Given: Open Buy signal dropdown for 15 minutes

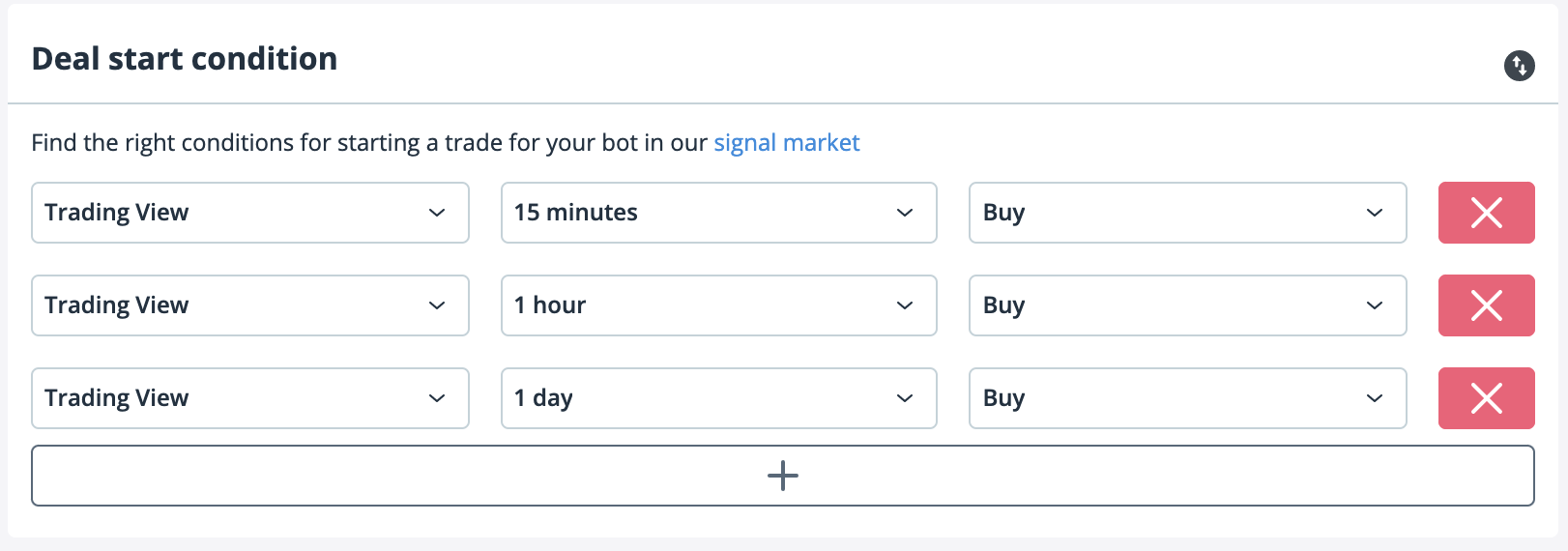Looking at the screenshot, I should click(x=1187, y=213).
